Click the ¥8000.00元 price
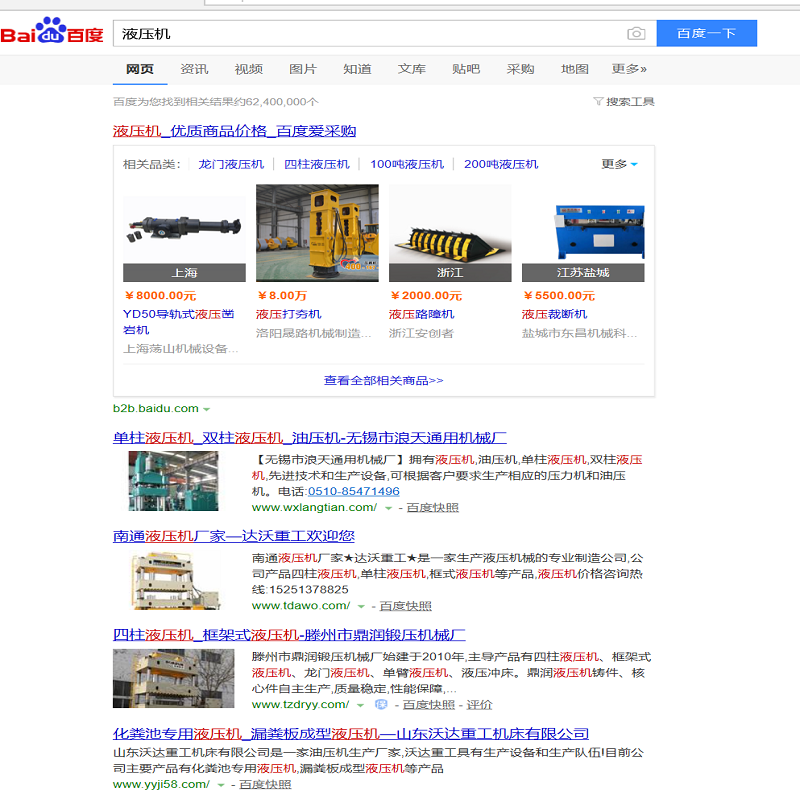 pos(160,295)
